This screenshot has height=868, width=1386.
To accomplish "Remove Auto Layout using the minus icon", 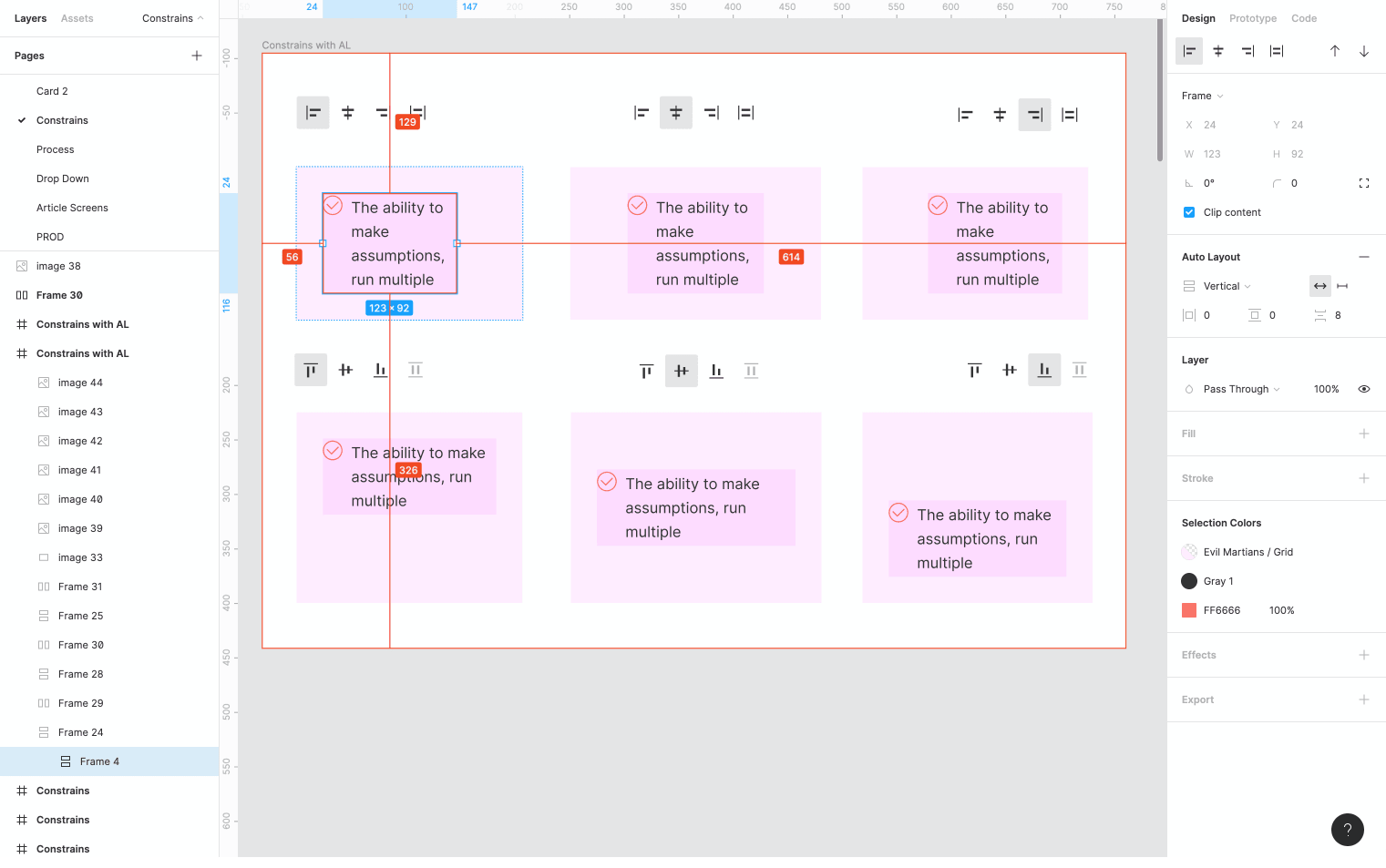I will [x=1364, y=257].
